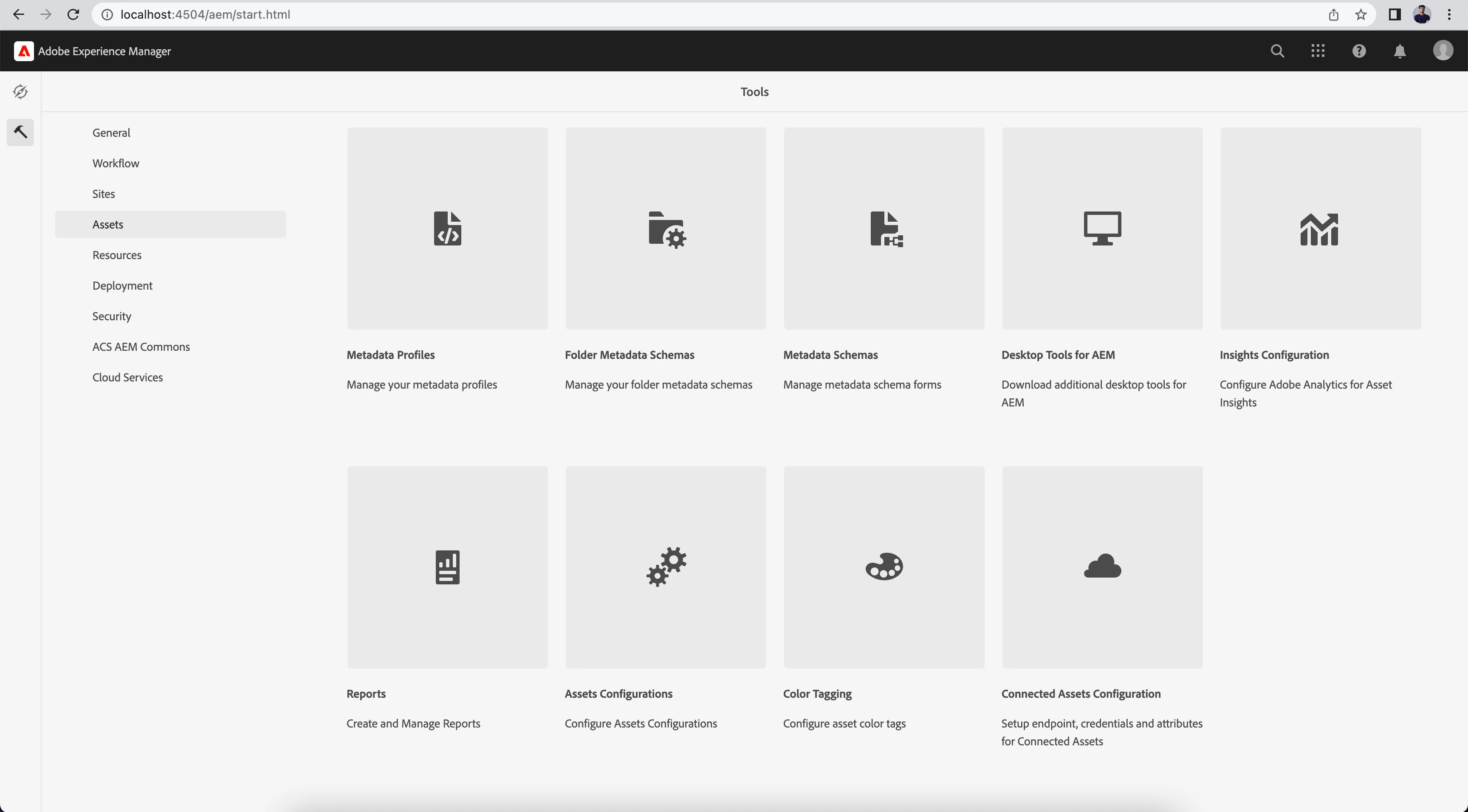Open the Solutions grid switcher
This screenshot has width=1468, height=812.
point(1318,51)
